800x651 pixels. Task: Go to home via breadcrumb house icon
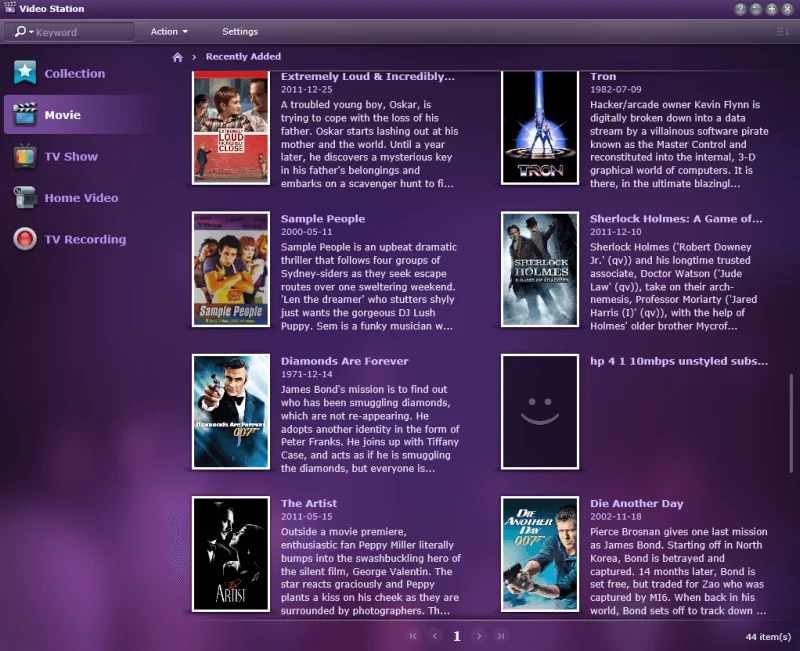(177, 57)
